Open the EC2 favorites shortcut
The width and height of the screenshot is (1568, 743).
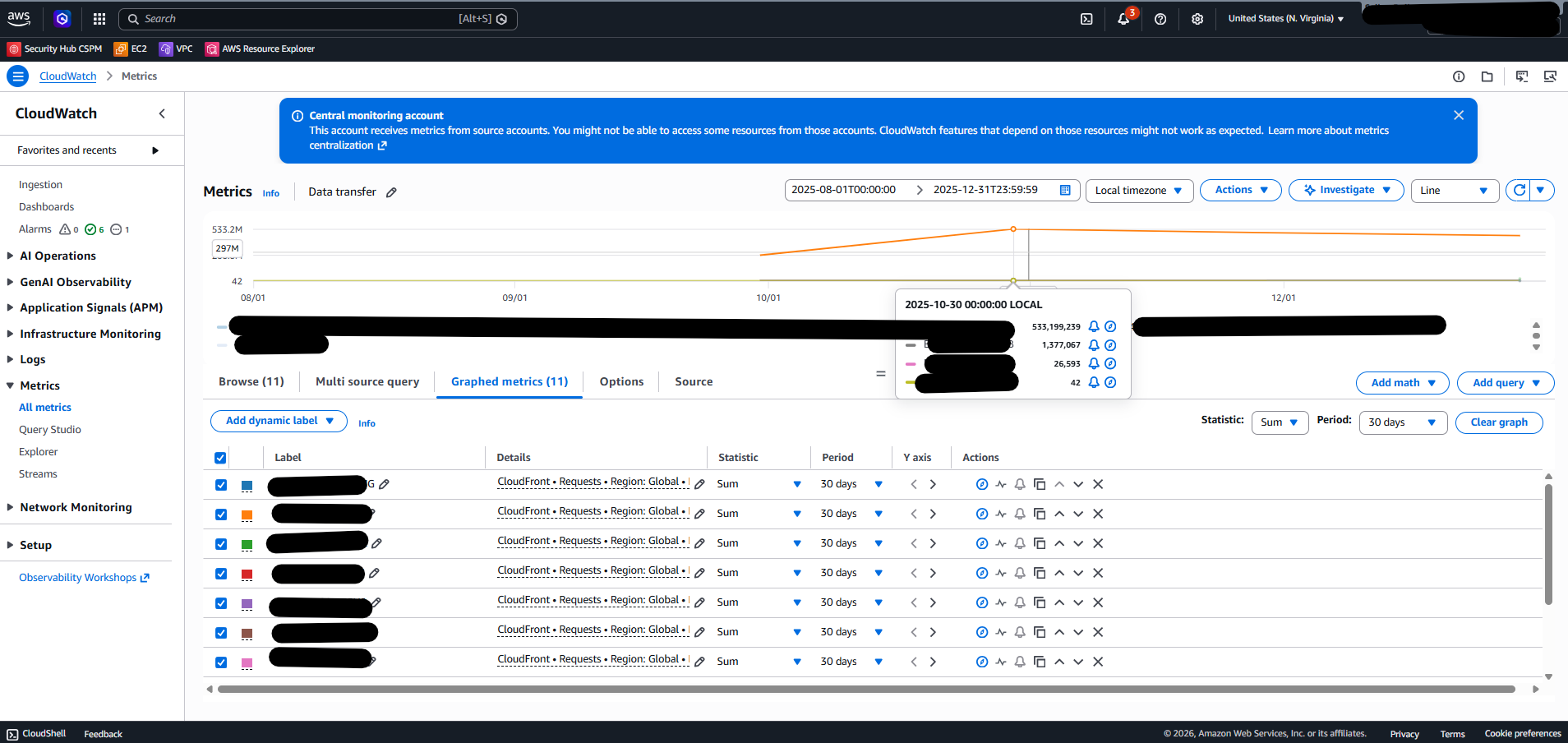[x=131, y=48]
